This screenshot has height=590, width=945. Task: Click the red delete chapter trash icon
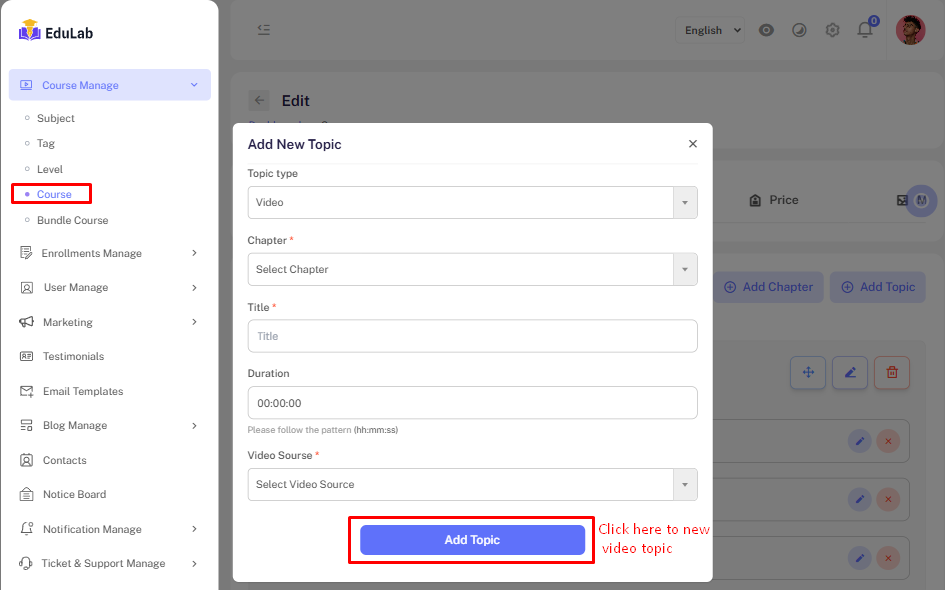pyautogui.click(x=892, y=373)
